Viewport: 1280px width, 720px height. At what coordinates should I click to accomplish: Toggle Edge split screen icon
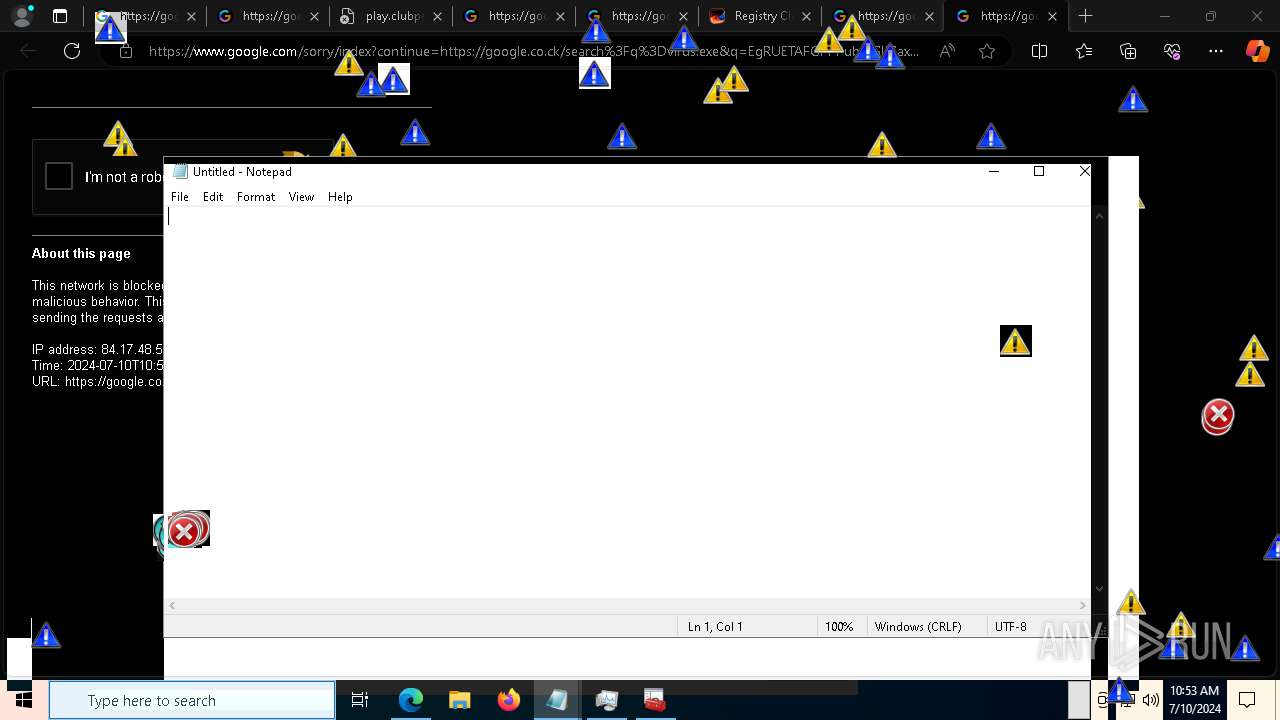tap(1039, 51)
